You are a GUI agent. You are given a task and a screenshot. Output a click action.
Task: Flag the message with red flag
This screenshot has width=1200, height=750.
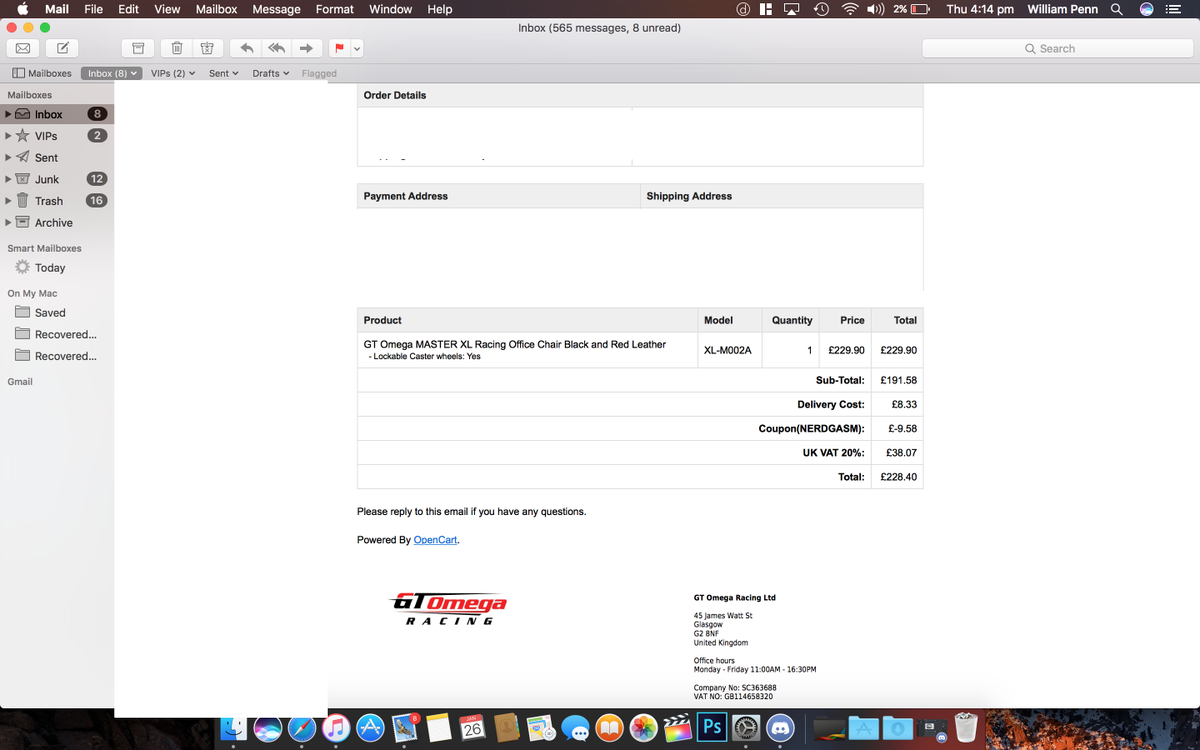tap(337, 47)
